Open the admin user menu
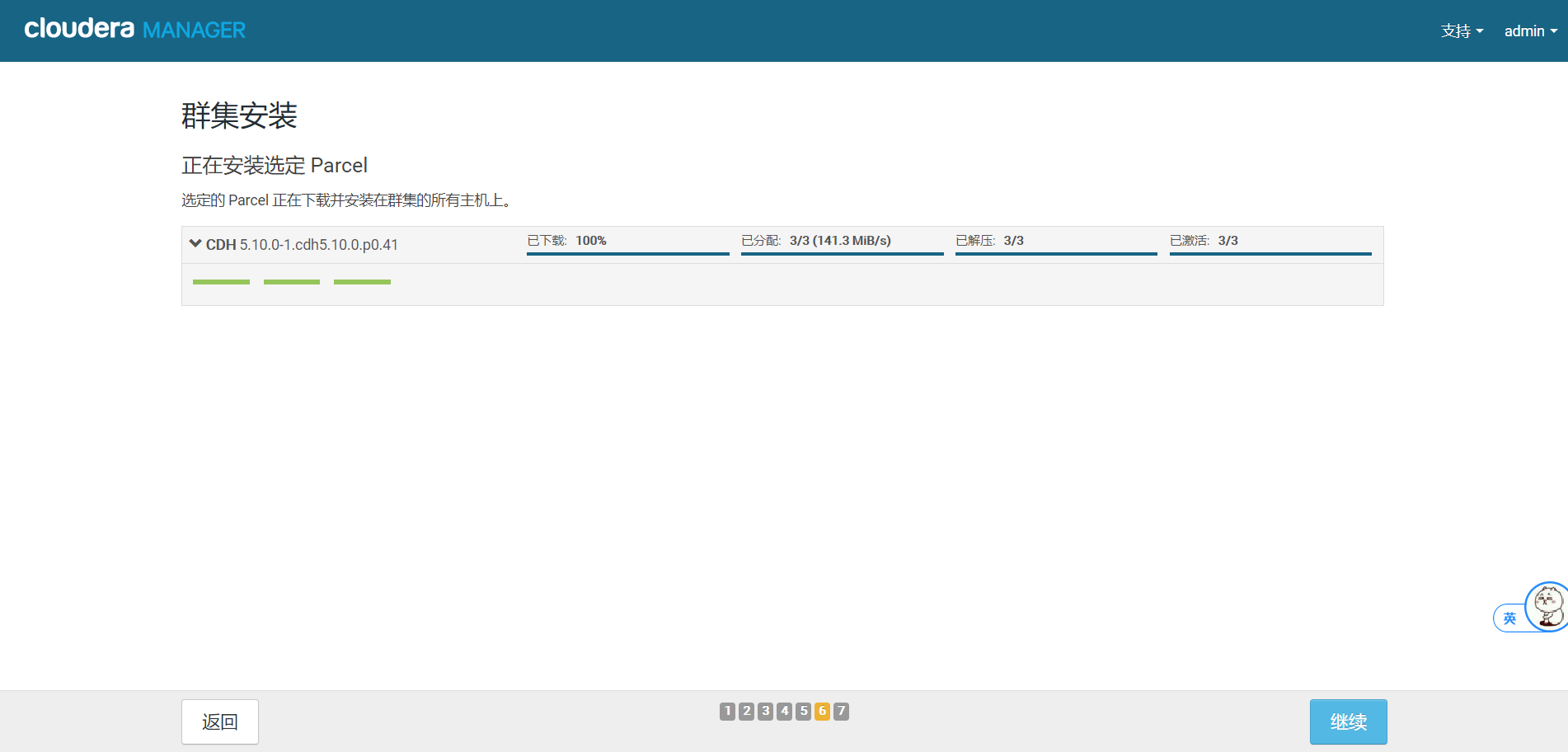This screenshot has height=752, width=1568. 1530,31
